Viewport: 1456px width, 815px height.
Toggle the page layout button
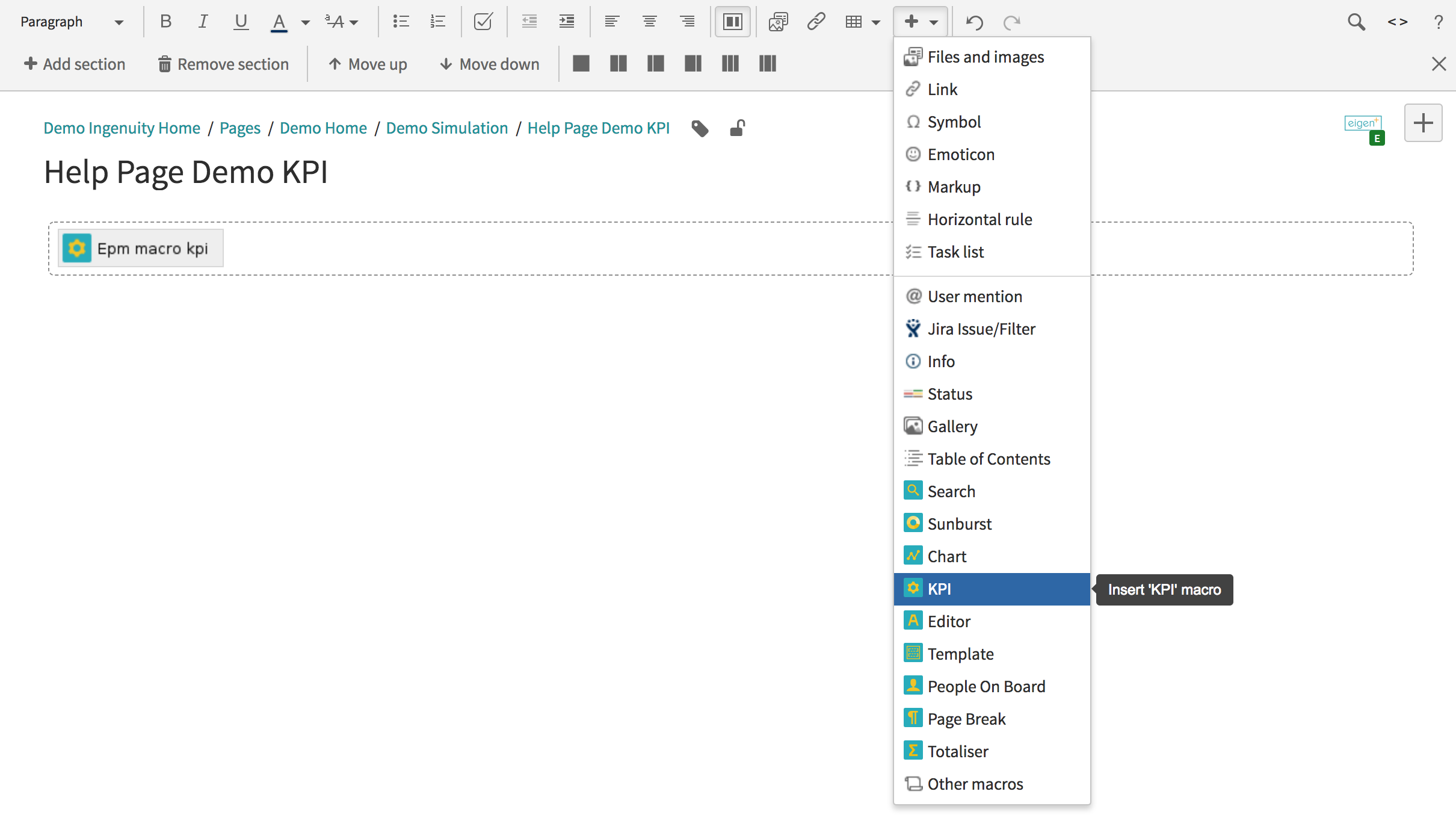[x=732, y=22]
